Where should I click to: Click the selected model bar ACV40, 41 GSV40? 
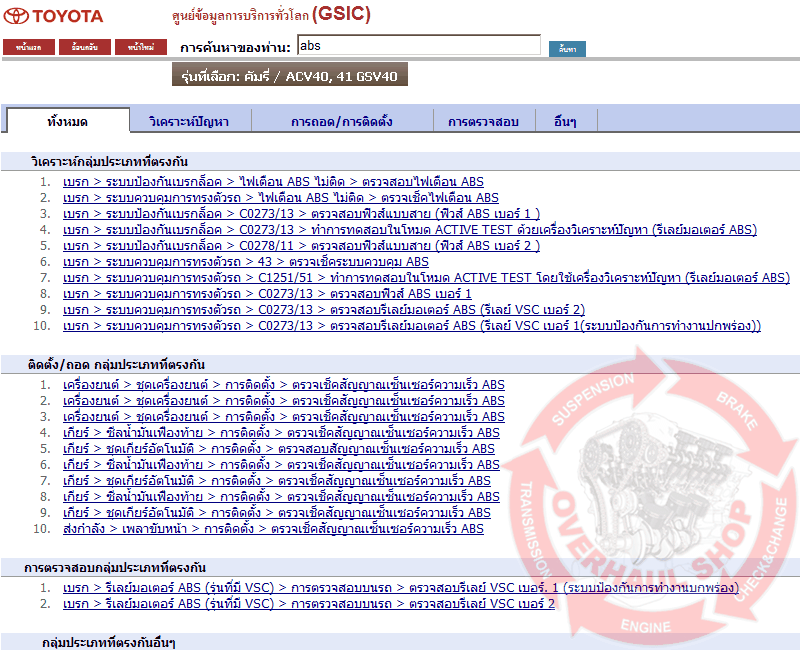tap(289, 76)
